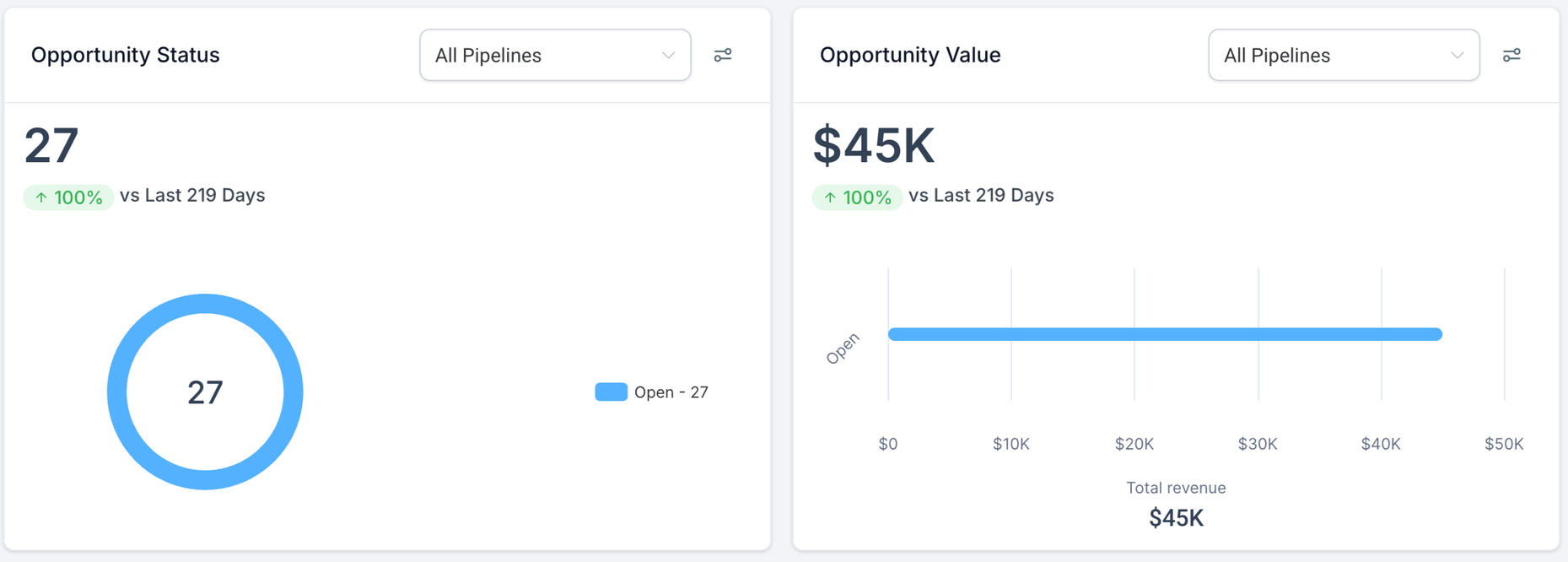Click the 27 in the donut center
The height and width of the screenshot is (562, 1568).
pos(205,392)
